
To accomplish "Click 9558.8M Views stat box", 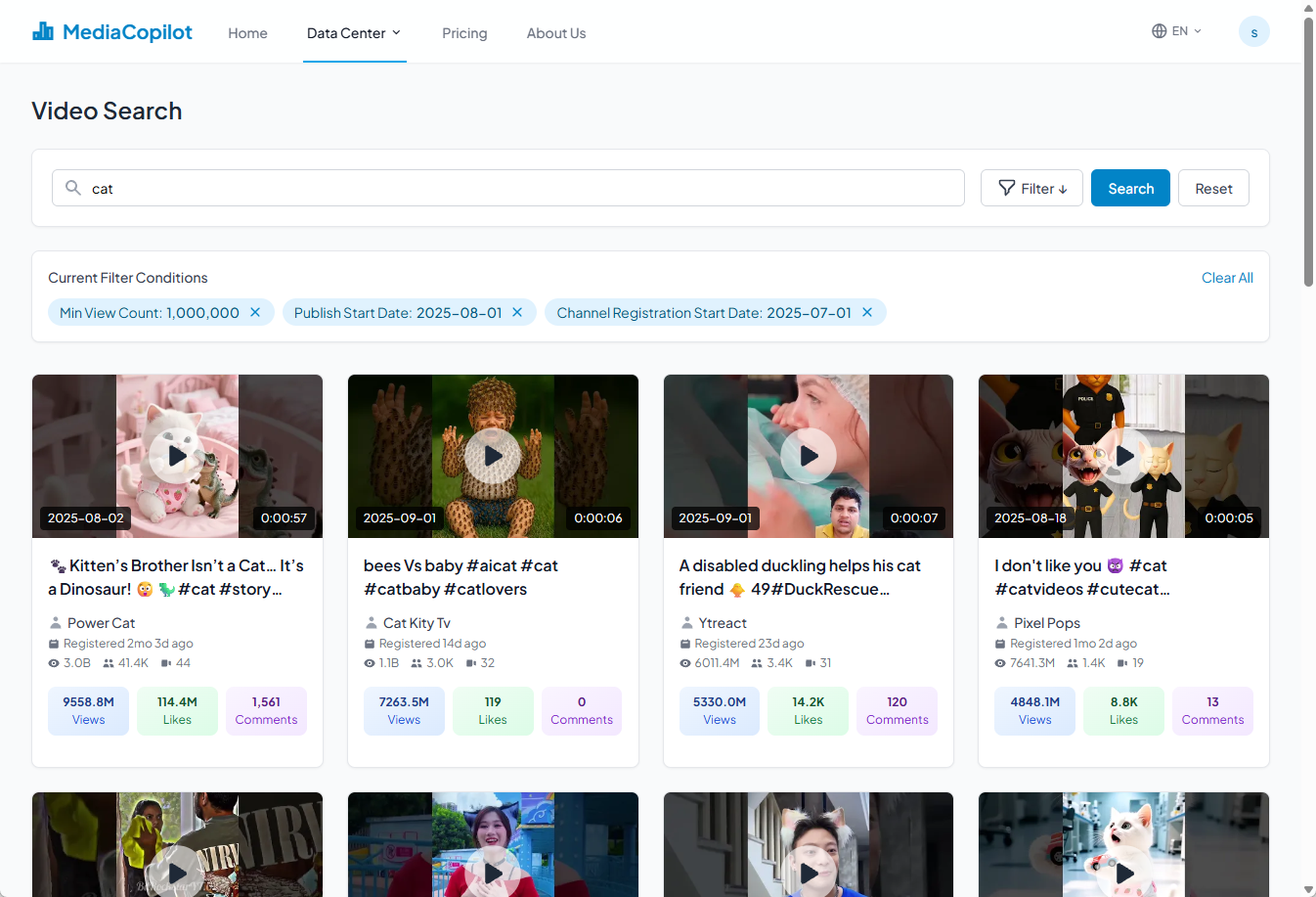I will click(88, 711).
